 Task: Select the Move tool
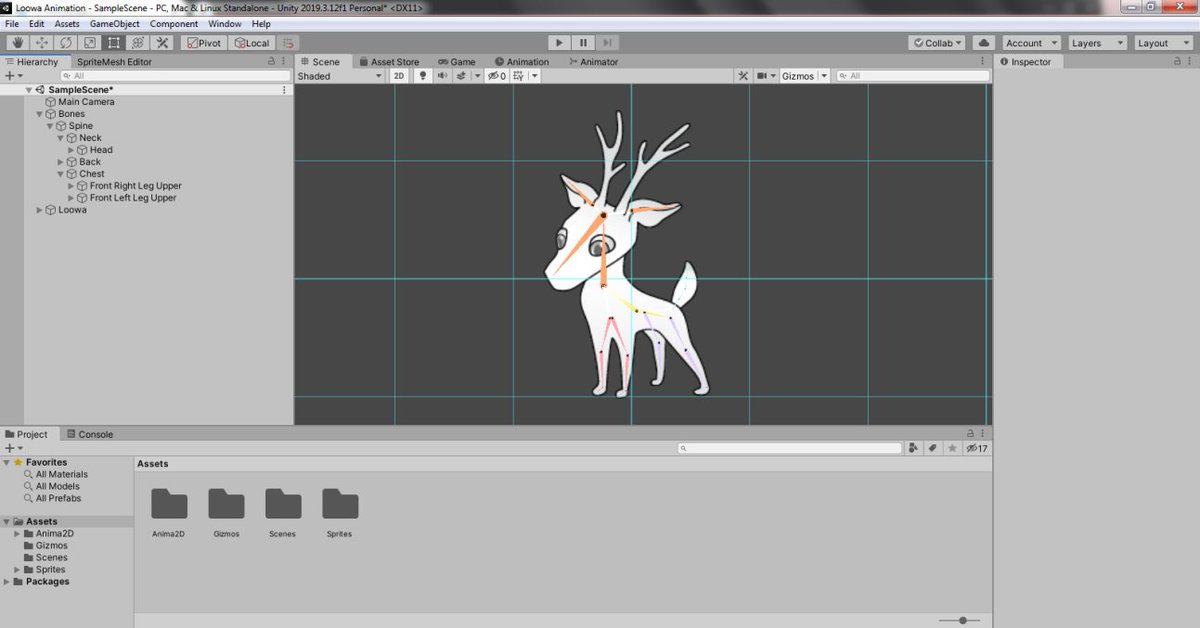click(x=42, y=43)
